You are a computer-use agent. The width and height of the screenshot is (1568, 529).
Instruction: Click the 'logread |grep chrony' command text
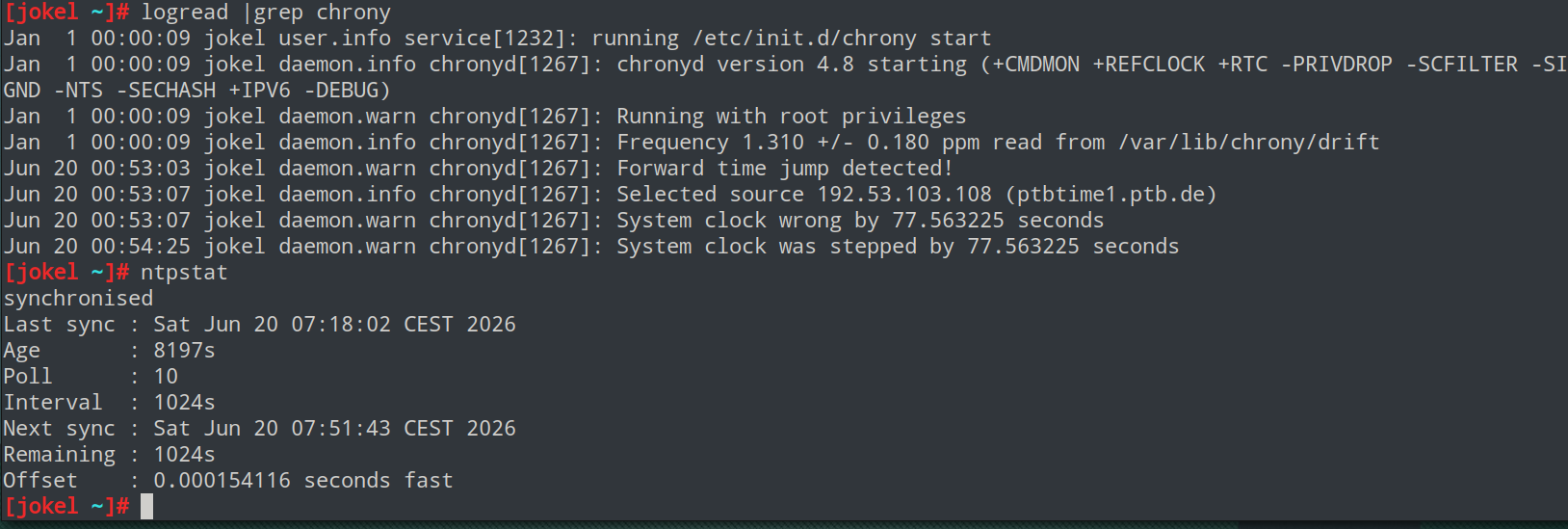tap(266, 13)
